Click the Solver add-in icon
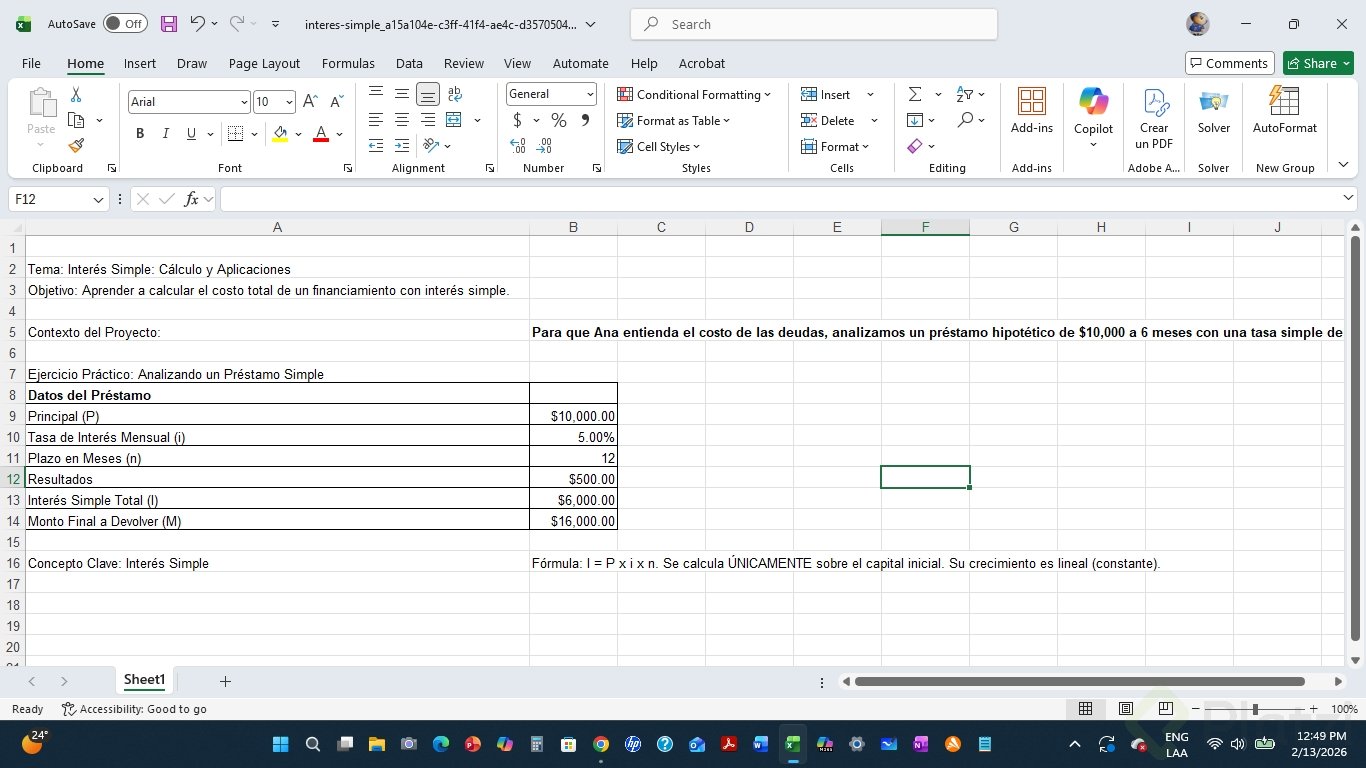The image size is (1366, 768). (1213, 110)
